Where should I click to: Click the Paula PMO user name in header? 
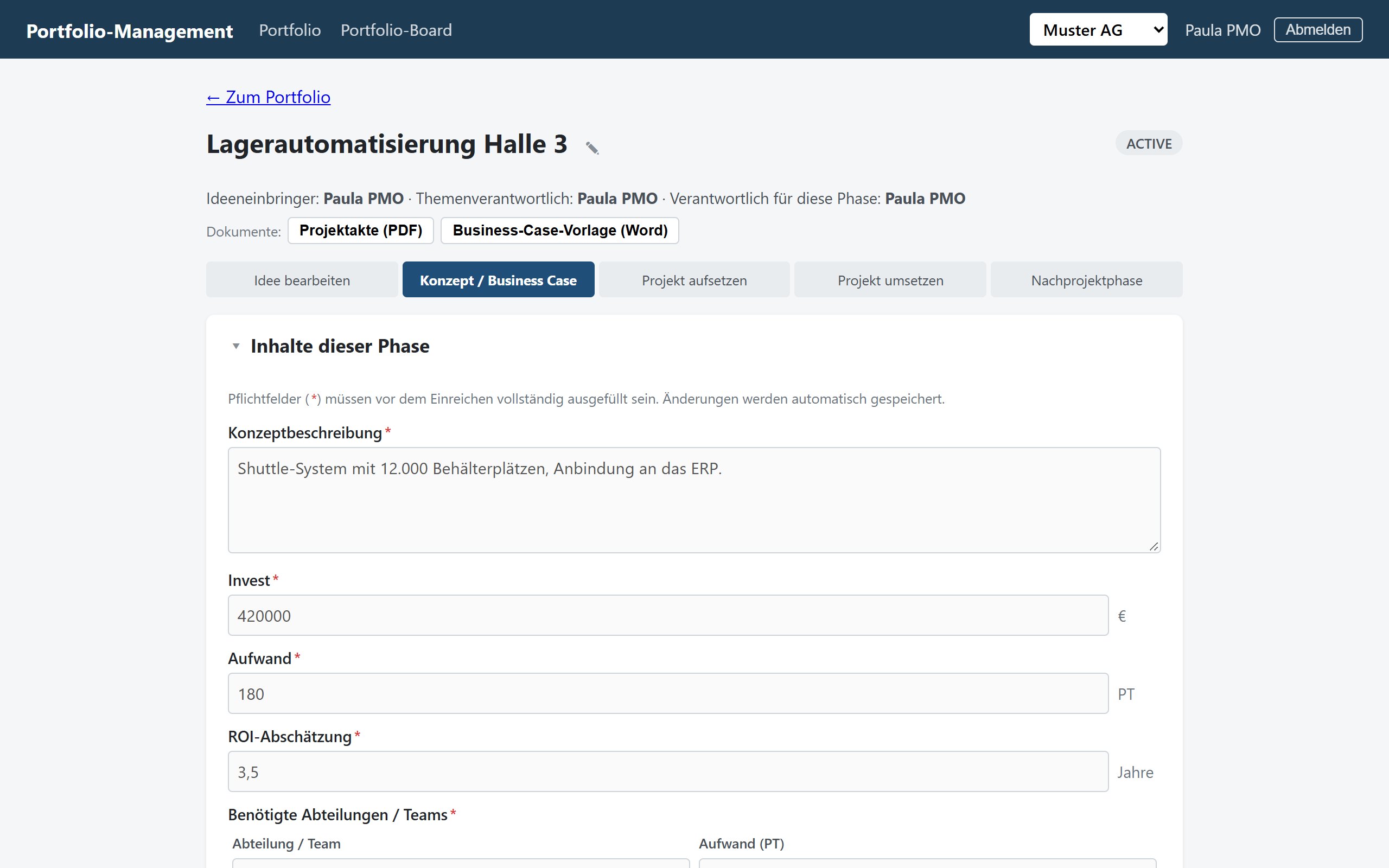(1222, 30)
